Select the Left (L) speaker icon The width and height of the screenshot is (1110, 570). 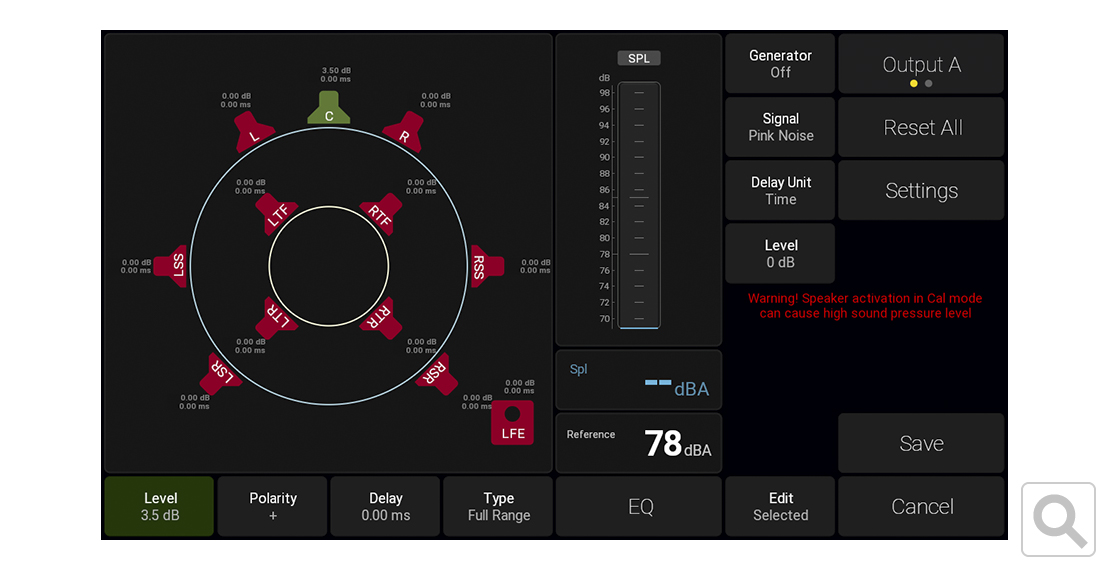click(254, 132)
